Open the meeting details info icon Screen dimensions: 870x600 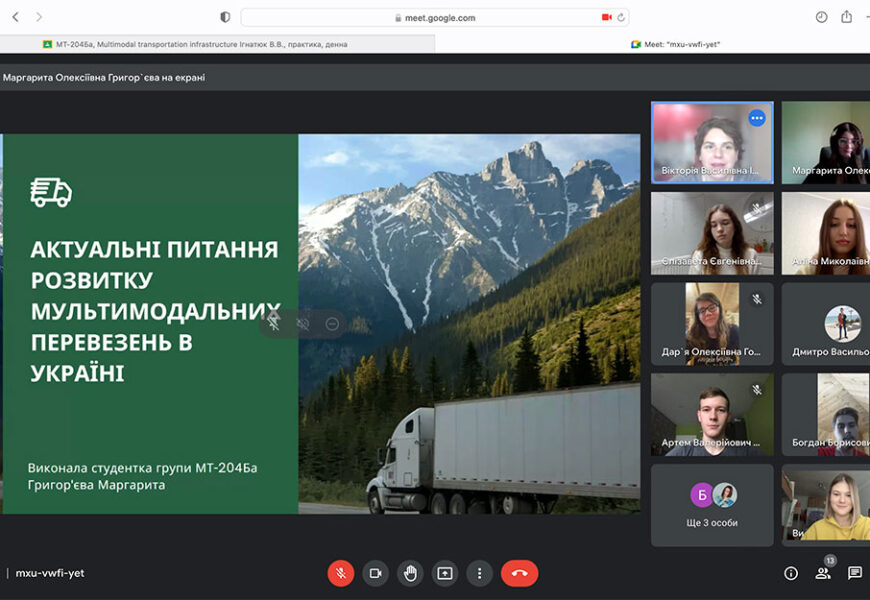[791, 573]
